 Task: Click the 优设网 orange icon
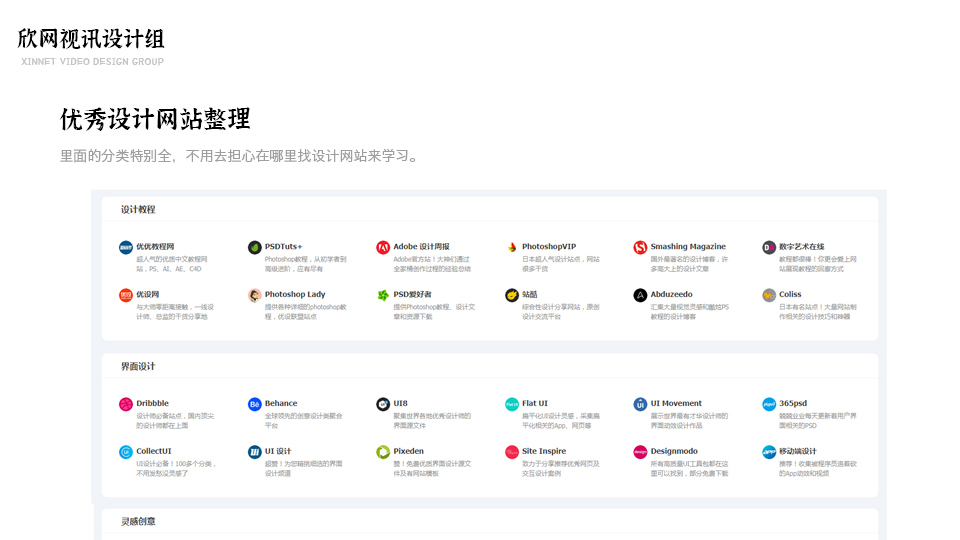tap(126, 295)
